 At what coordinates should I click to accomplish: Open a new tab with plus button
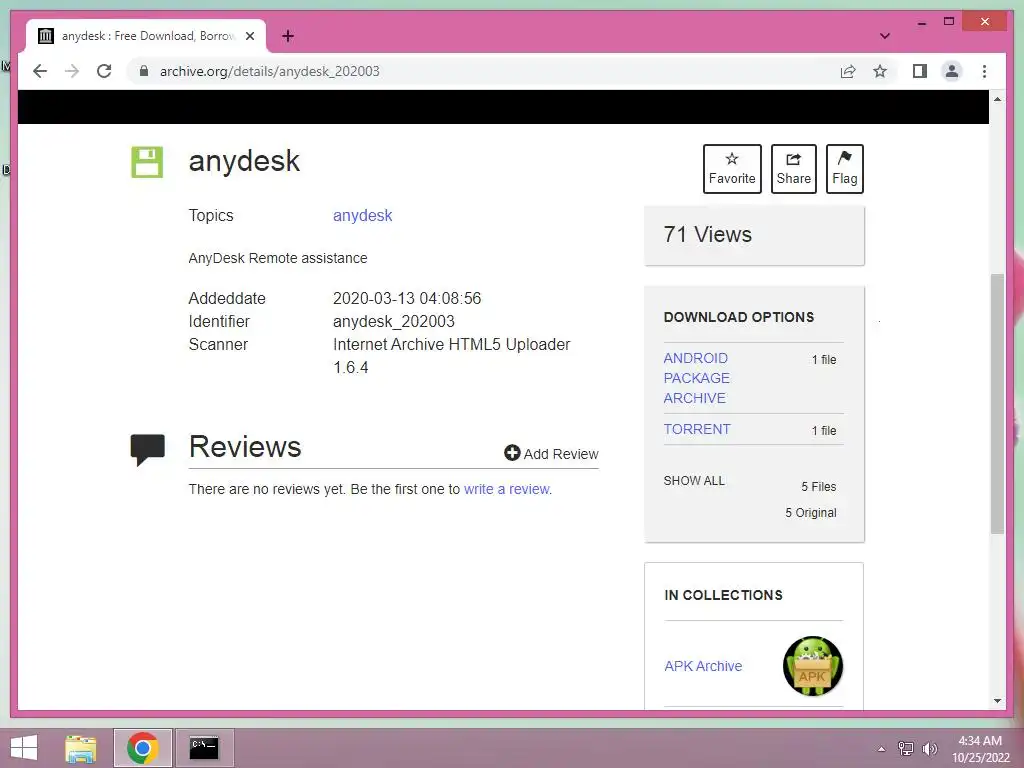tap(288, 36)
